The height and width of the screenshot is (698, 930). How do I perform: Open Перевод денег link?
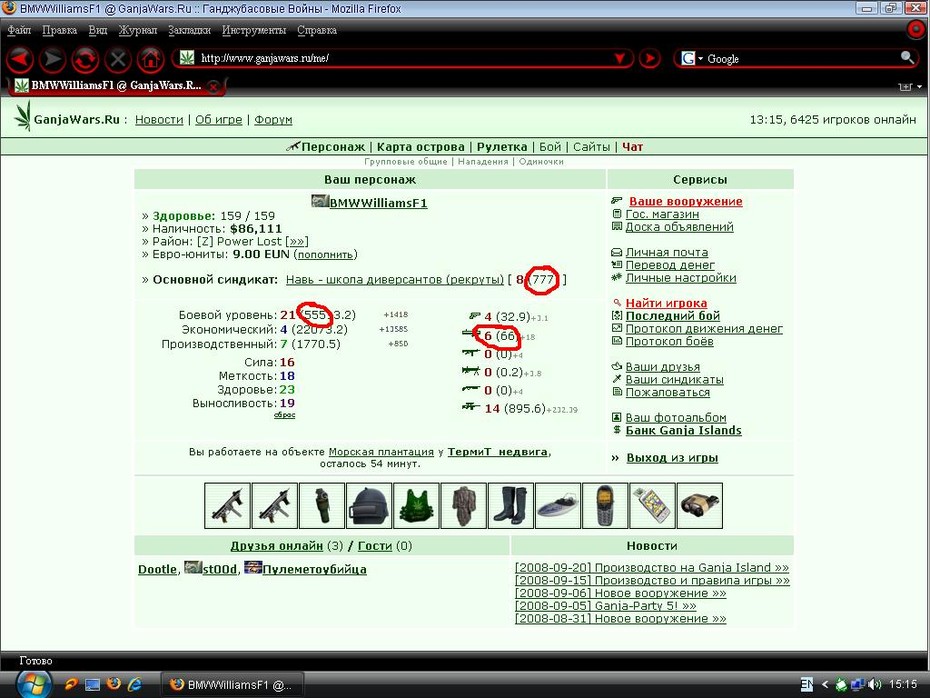(x=670, y=265)
